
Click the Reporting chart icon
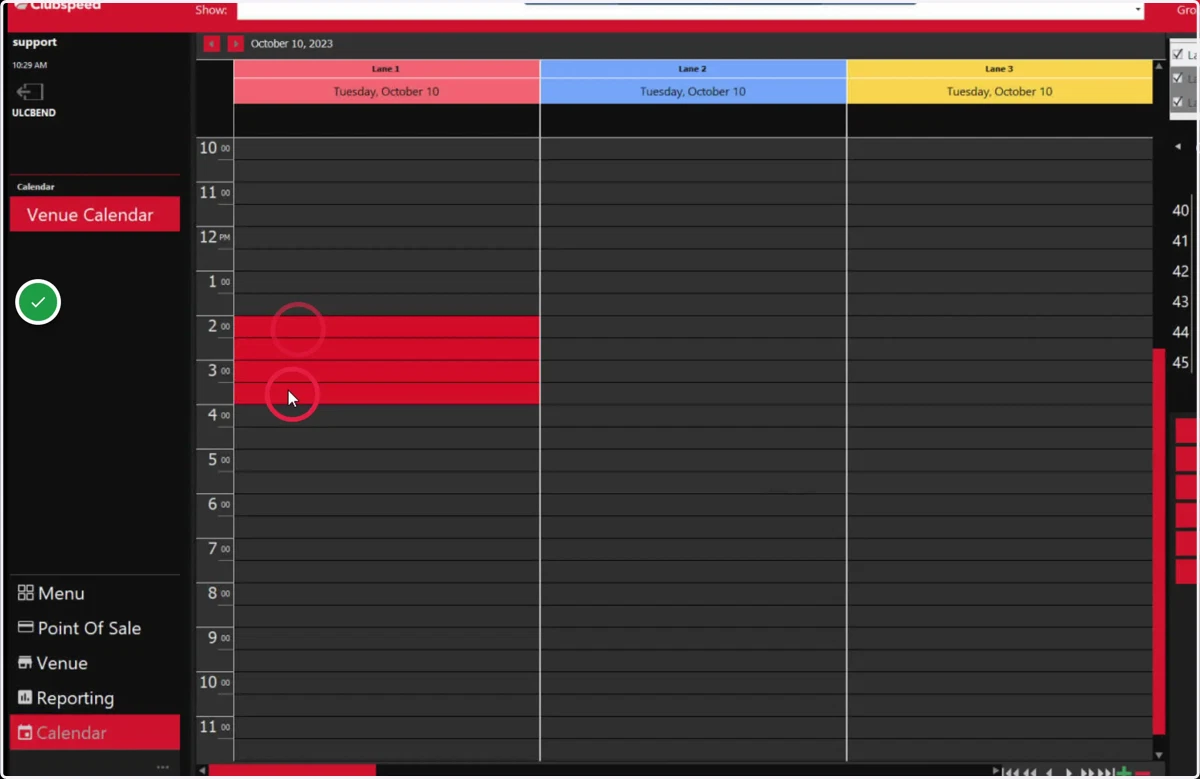click(x=25, y=698)
